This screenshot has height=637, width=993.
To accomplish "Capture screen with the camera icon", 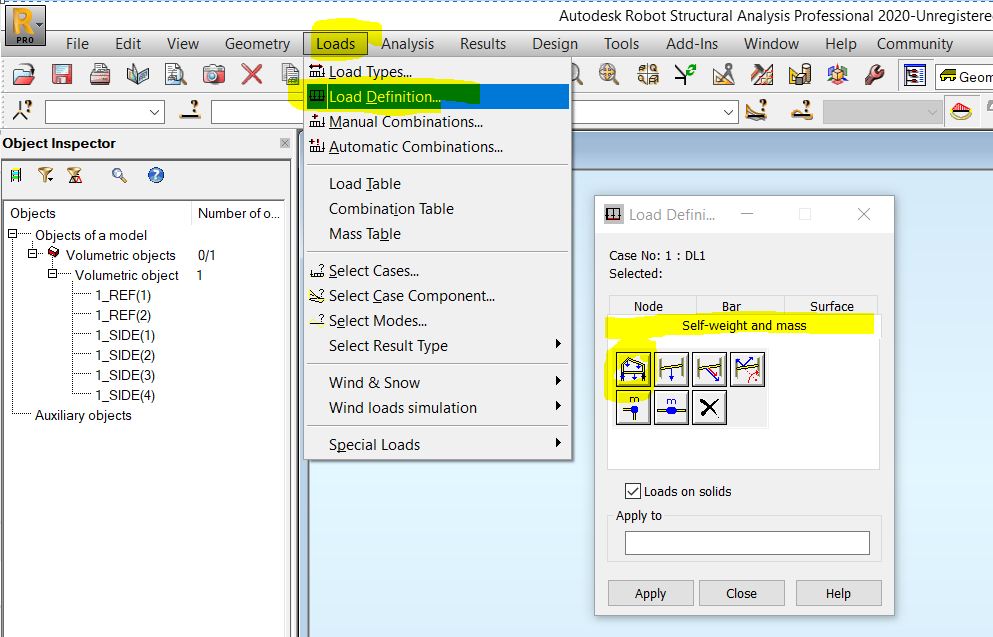I will click(213, 75).
